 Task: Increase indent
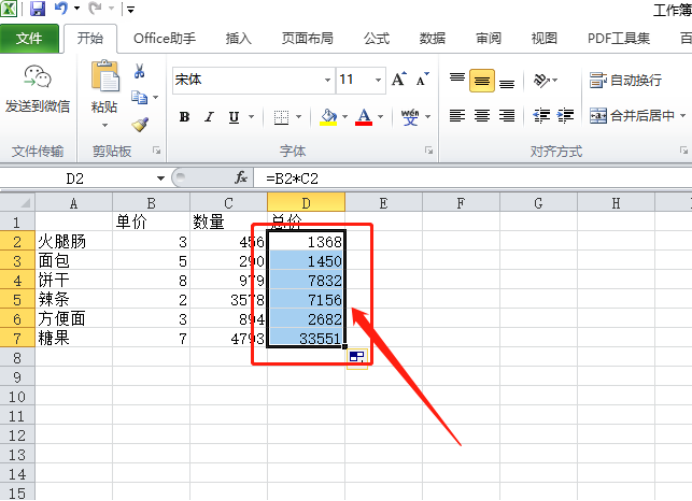tap(565, 116)
